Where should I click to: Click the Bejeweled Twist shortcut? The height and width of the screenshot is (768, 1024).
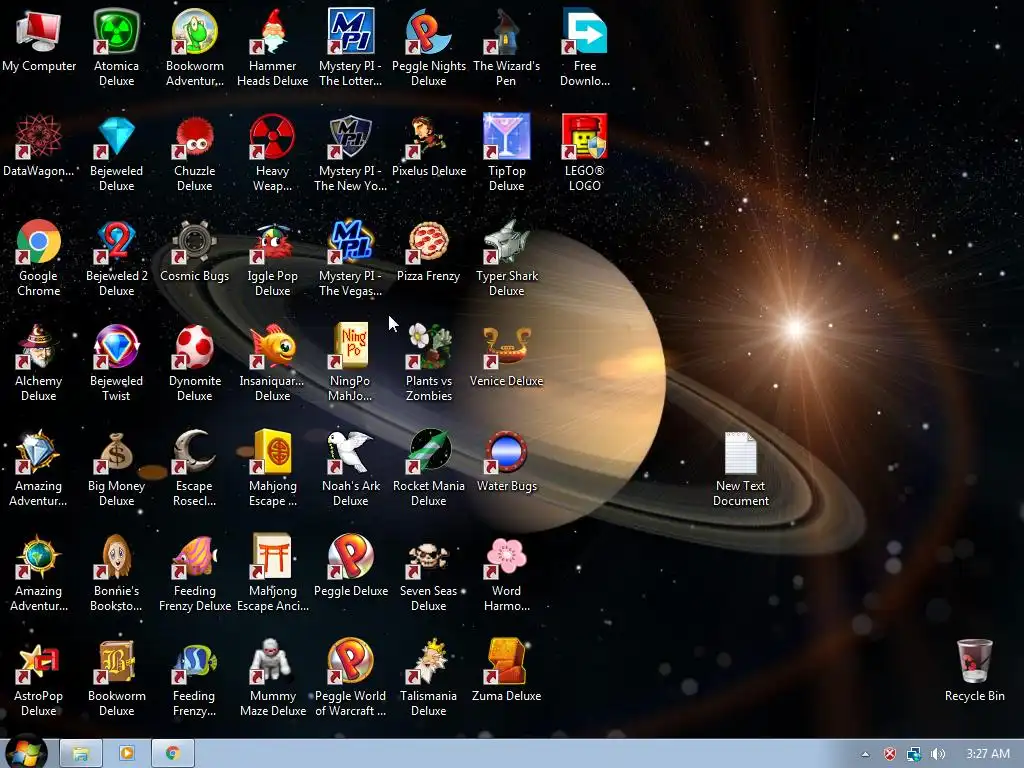(x=116, y=347)
